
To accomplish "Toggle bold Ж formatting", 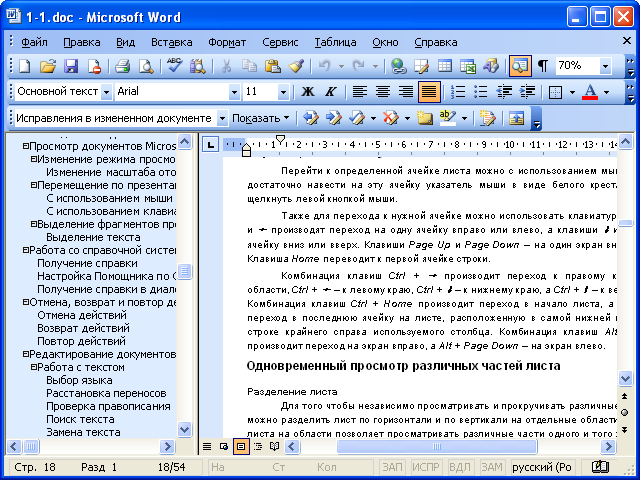I will (307, 91).
